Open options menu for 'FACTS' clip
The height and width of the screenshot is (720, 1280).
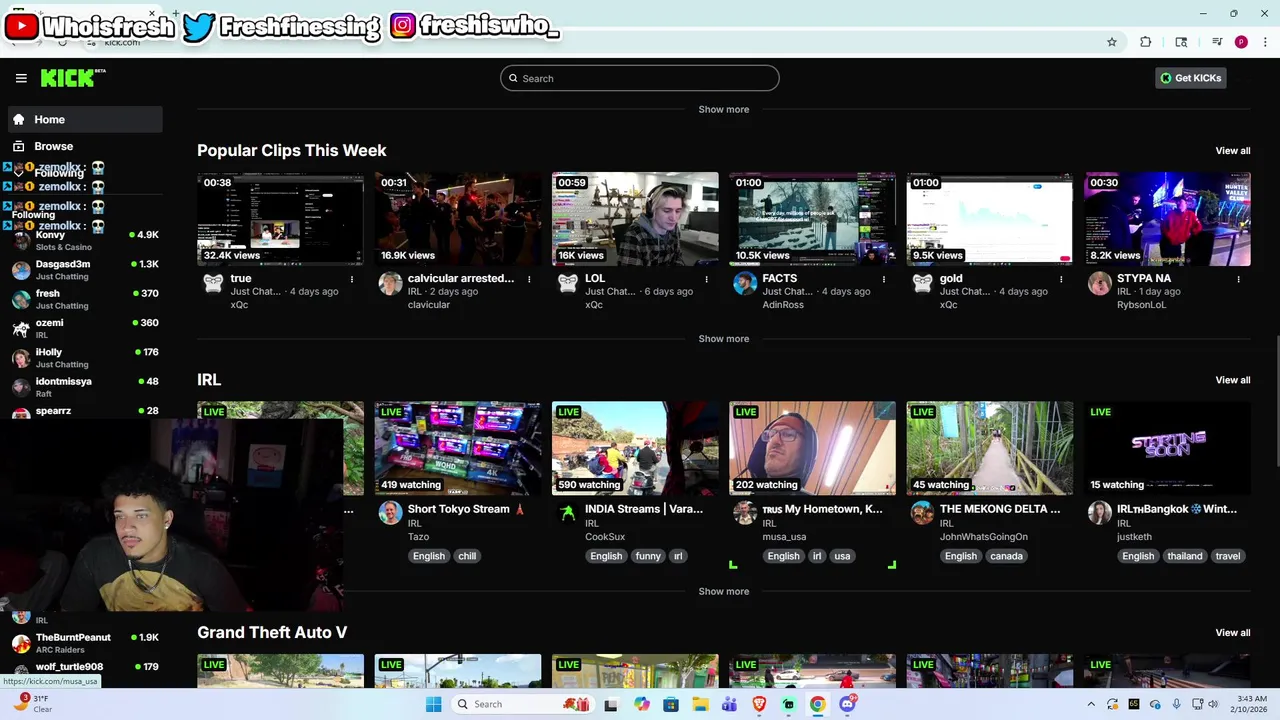point(884,279)
